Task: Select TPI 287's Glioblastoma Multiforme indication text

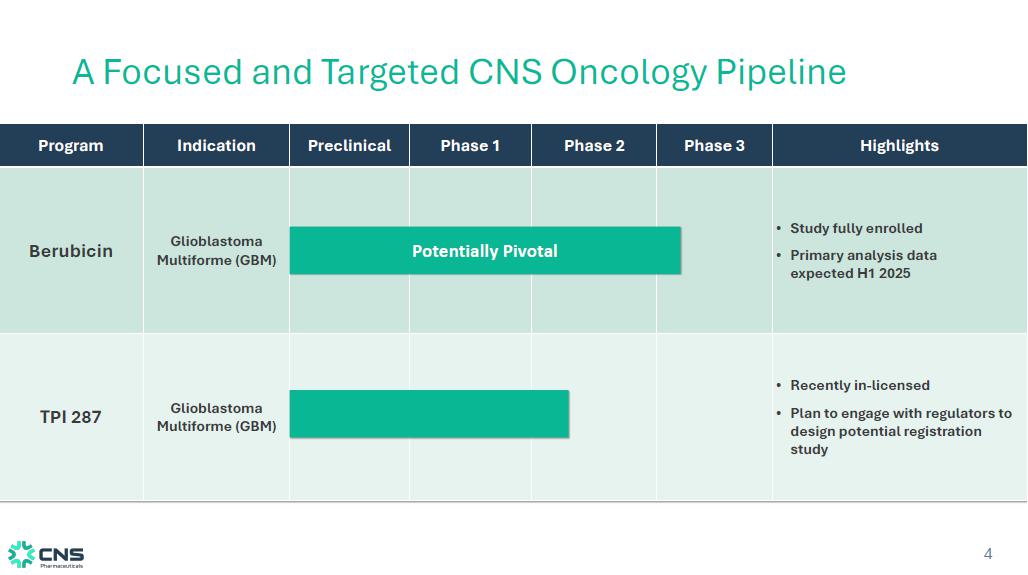Action: pyautogui.click(x=216, y=418)
